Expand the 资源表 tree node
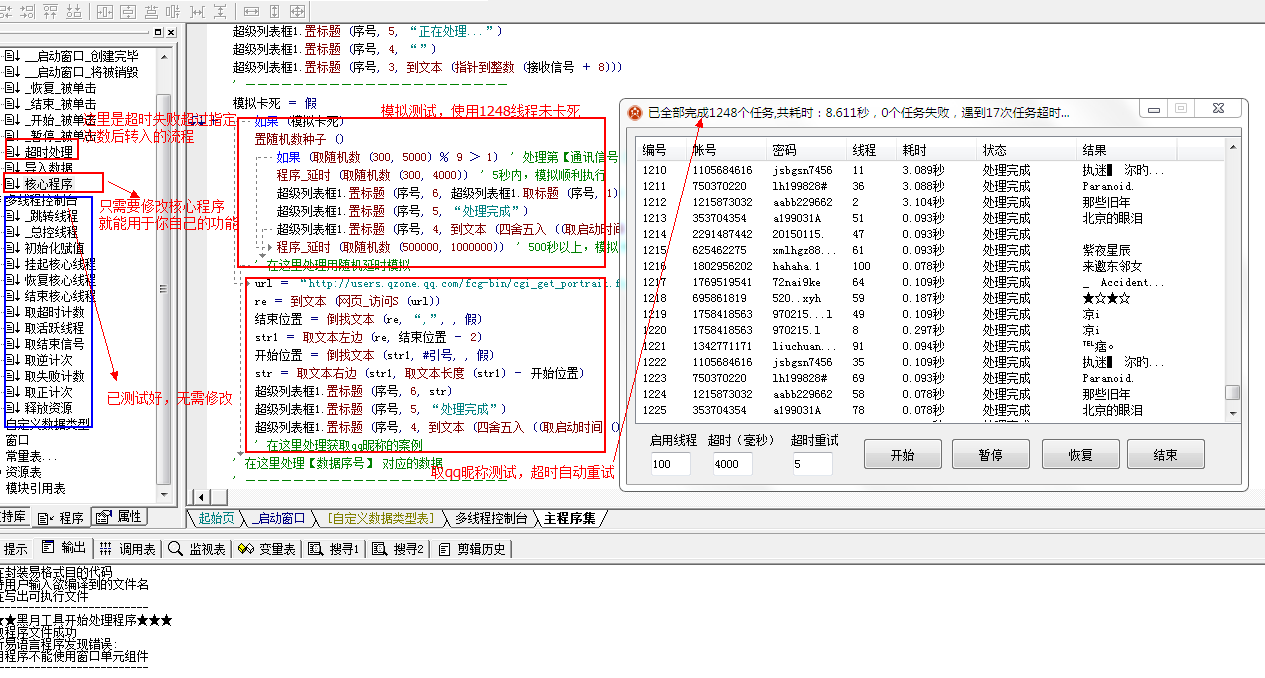 [2, 472]
